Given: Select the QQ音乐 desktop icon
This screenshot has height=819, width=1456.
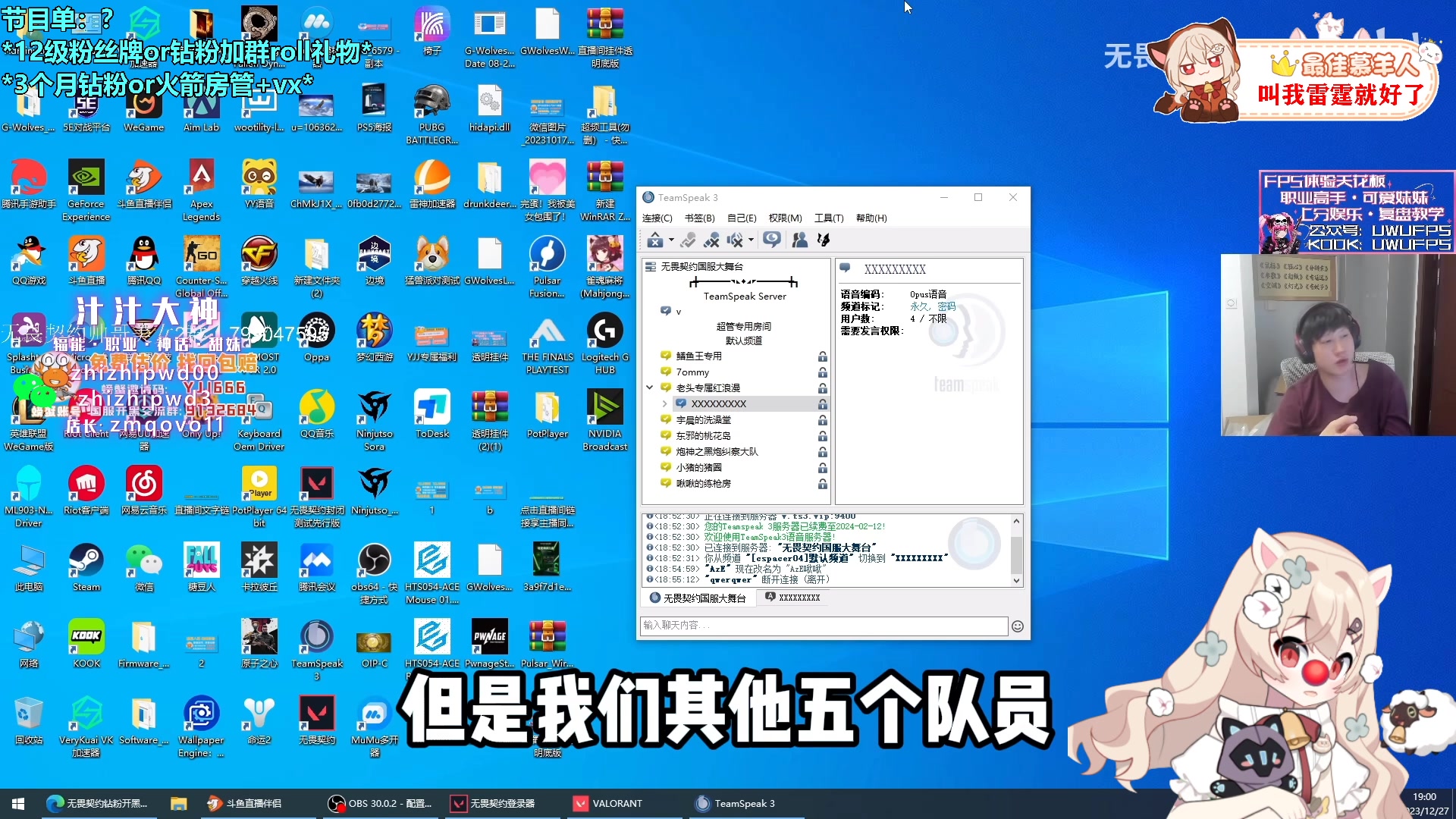Looking at the screenshot, I should coord(317,414).
